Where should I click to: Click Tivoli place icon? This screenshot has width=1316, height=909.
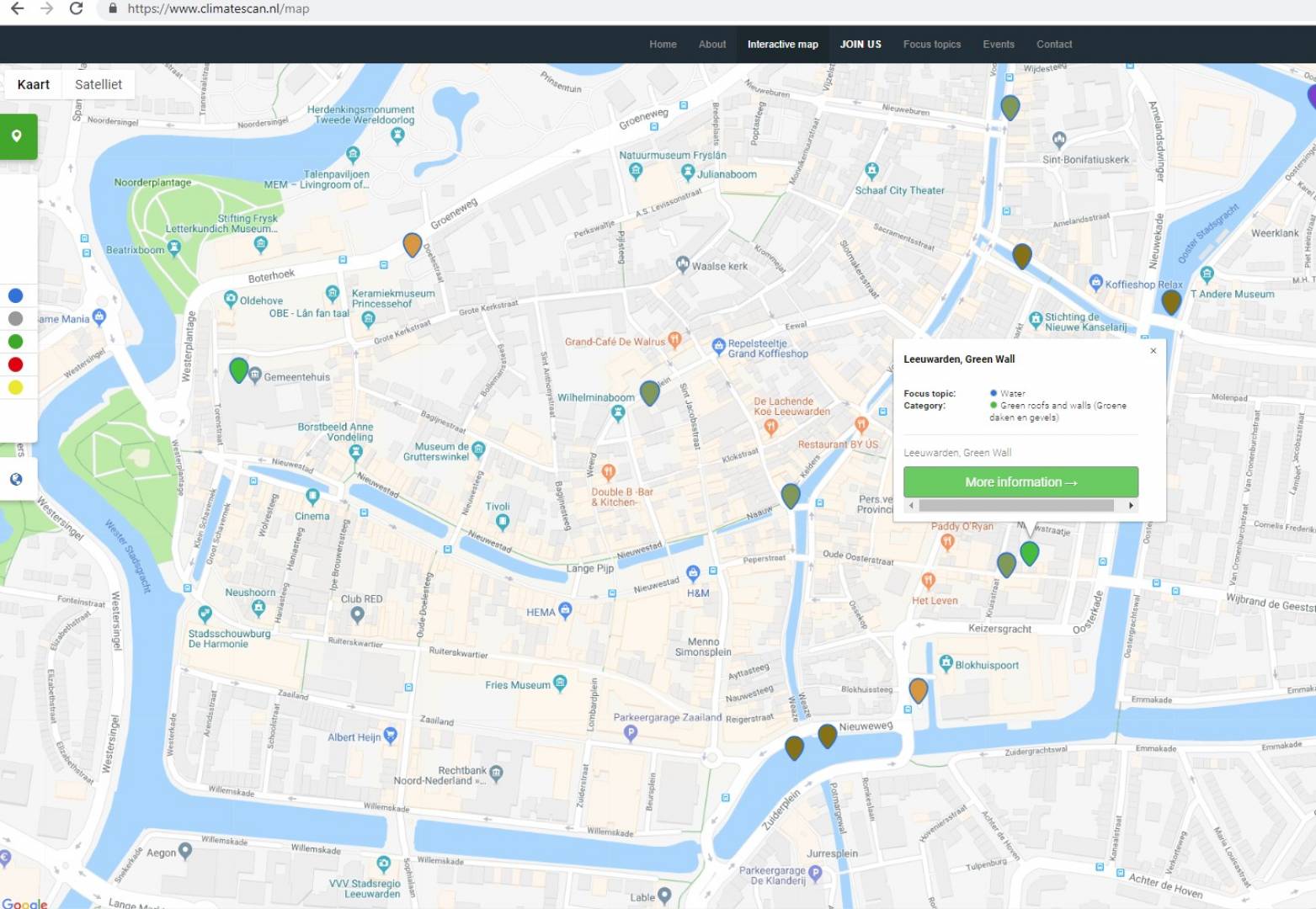[503, 522]
